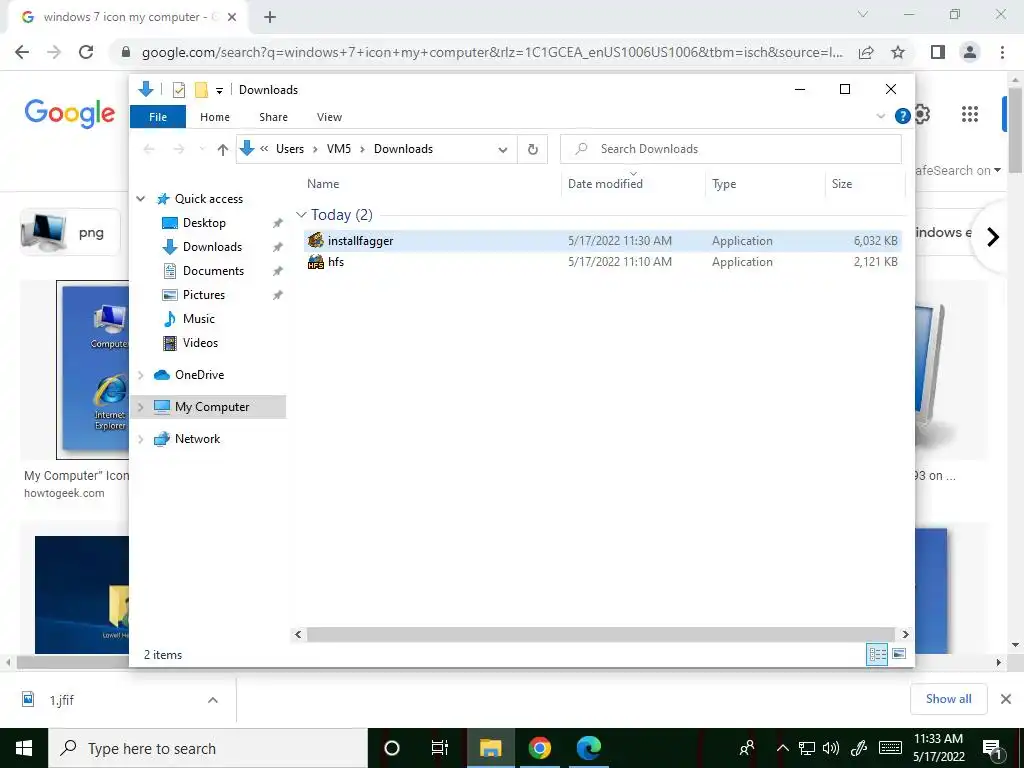The height and width of the screenshot is (768, 1024).
Task: Open a new Chrome tab
Action: 270,17
